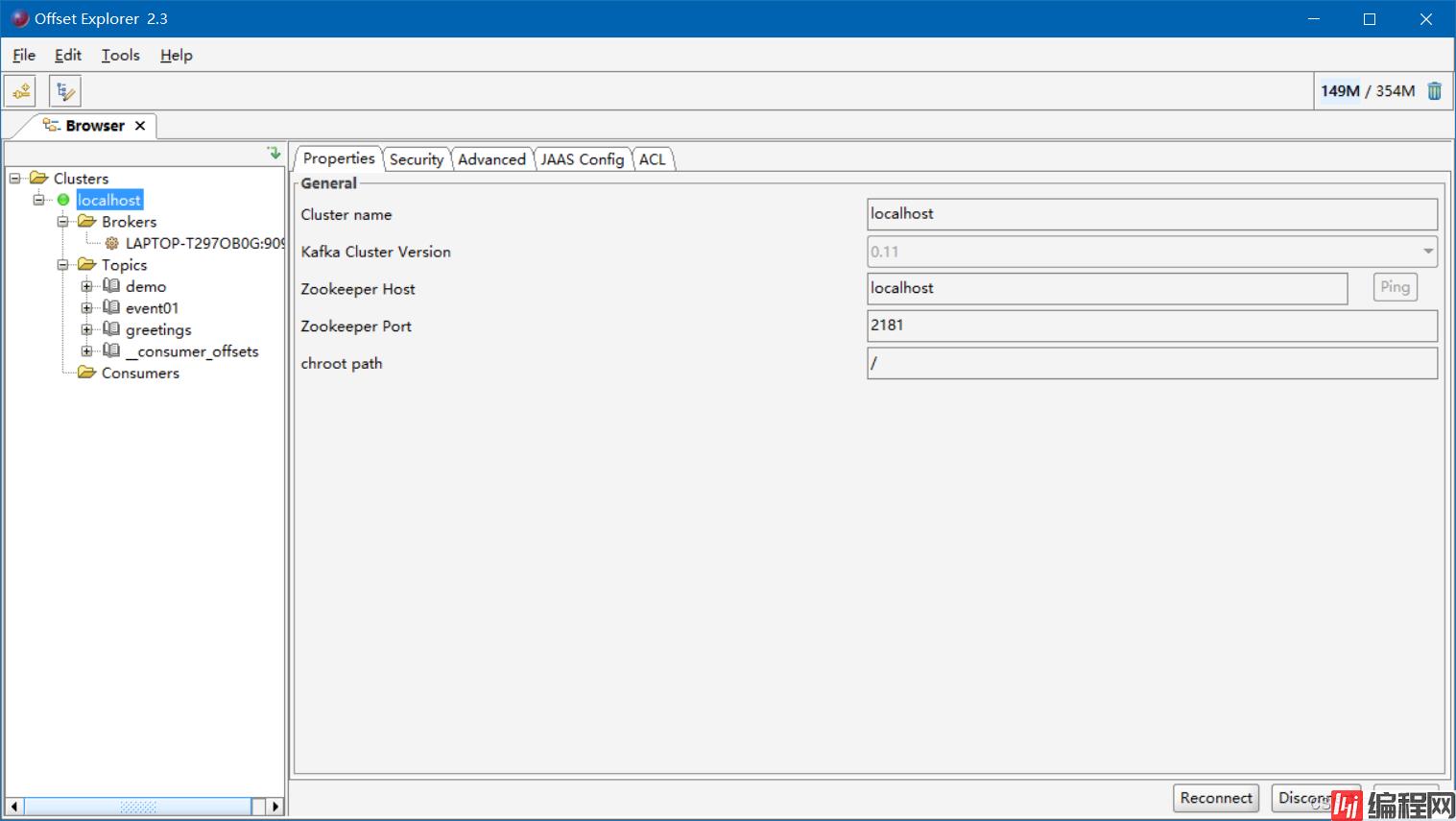Viewport: 1456px width, 821px height.
Task: Click the greetings topic book icon
Action: 111,328
